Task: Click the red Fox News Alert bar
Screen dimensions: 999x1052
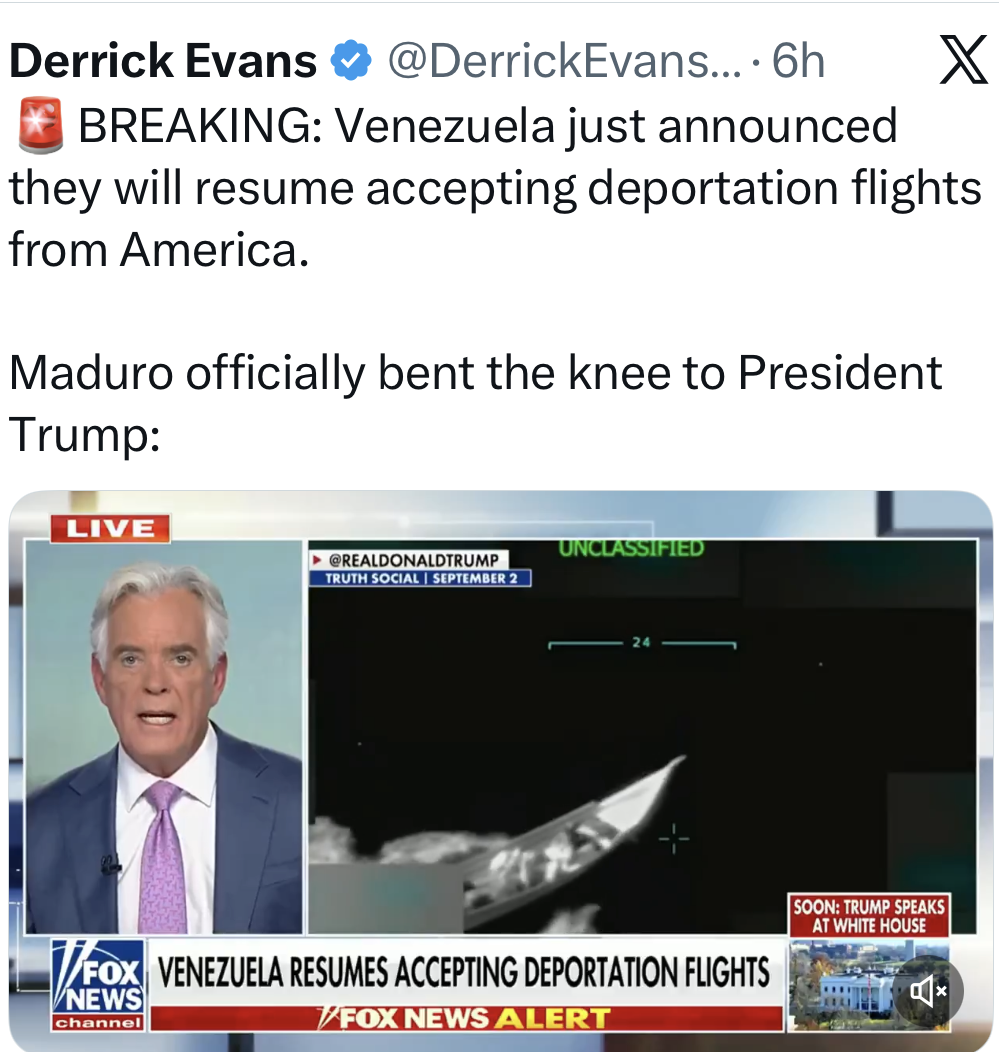Action: point(467,1018)
